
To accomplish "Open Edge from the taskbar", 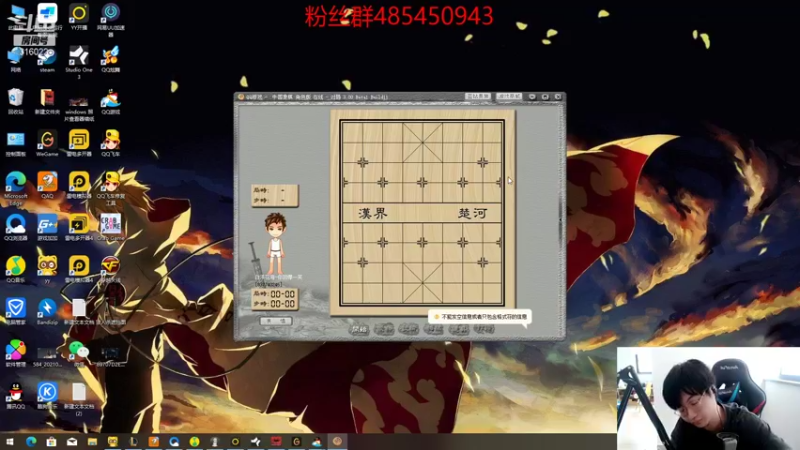I will [31, 441].
